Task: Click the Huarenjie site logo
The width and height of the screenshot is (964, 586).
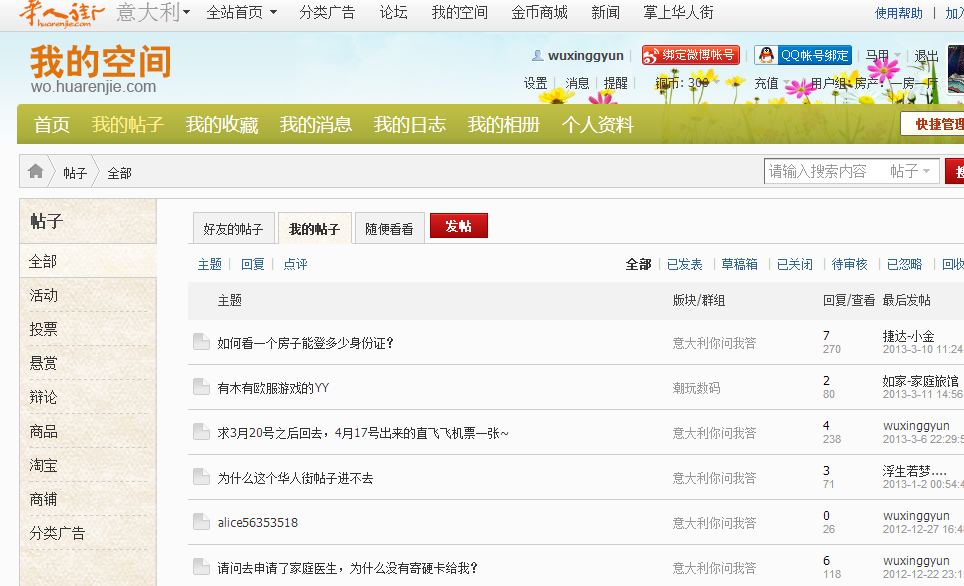Action: pos(61,14)
